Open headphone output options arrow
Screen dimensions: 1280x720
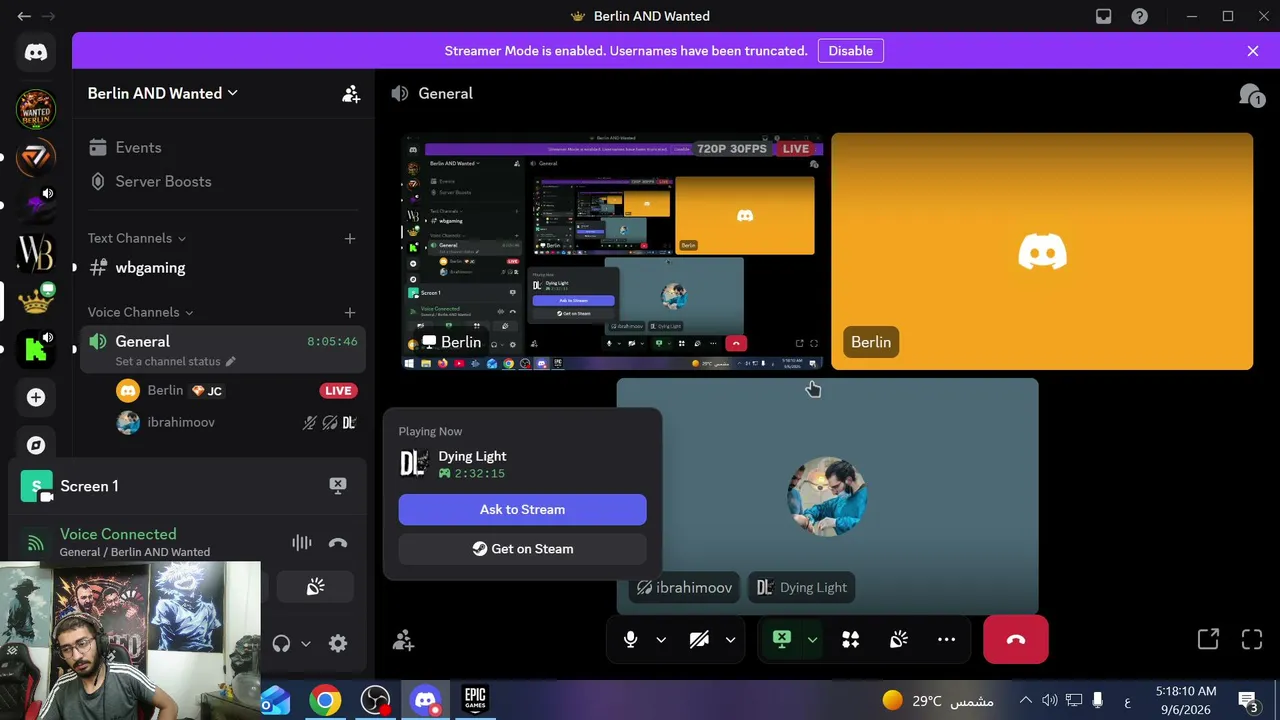(306, 643)
